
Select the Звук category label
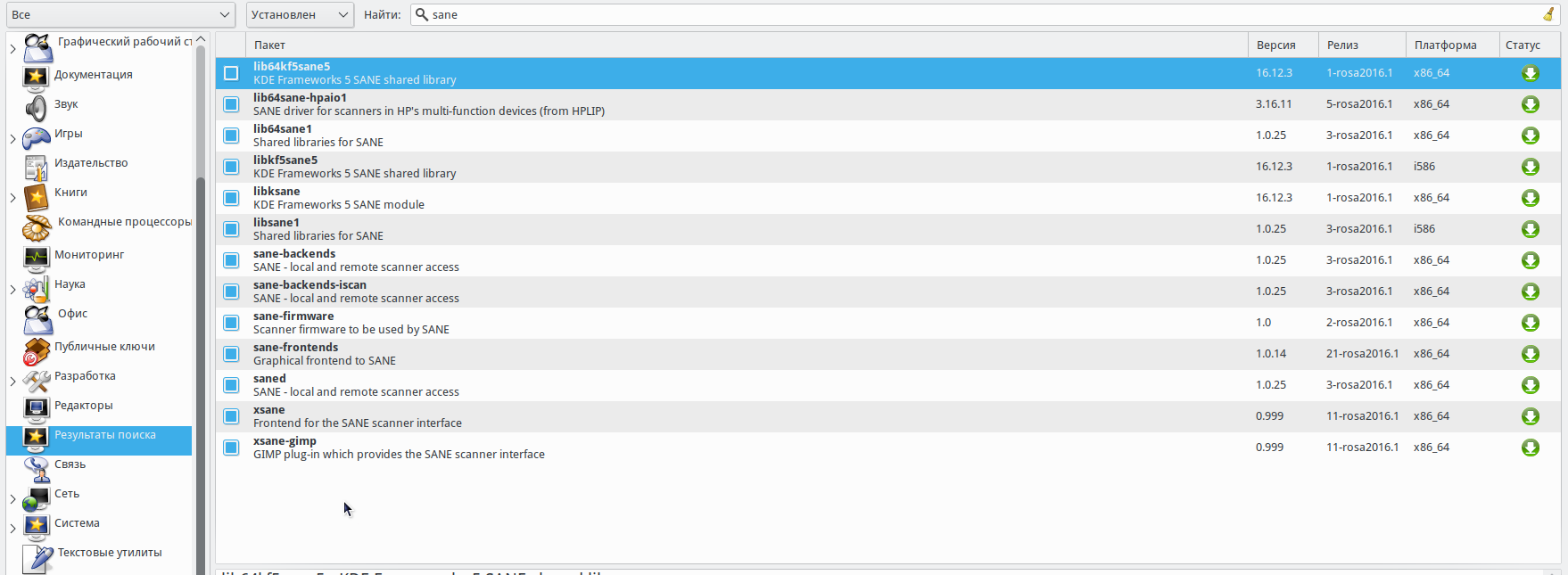tap(66, 104)
